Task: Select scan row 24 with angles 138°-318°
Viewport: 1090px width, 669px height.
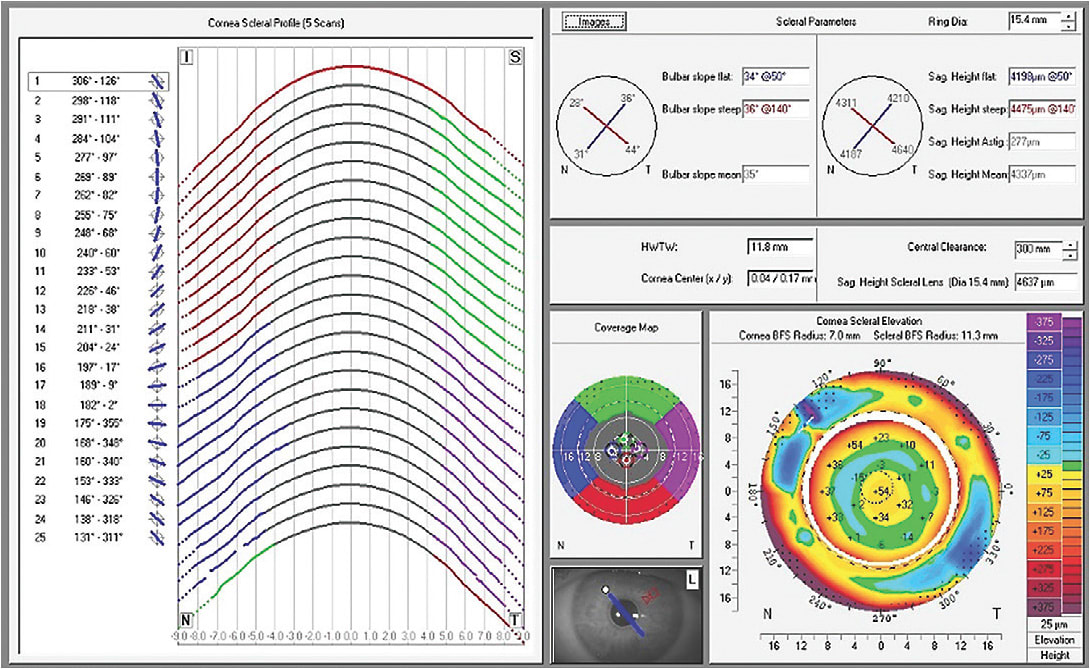Action: 98,519
